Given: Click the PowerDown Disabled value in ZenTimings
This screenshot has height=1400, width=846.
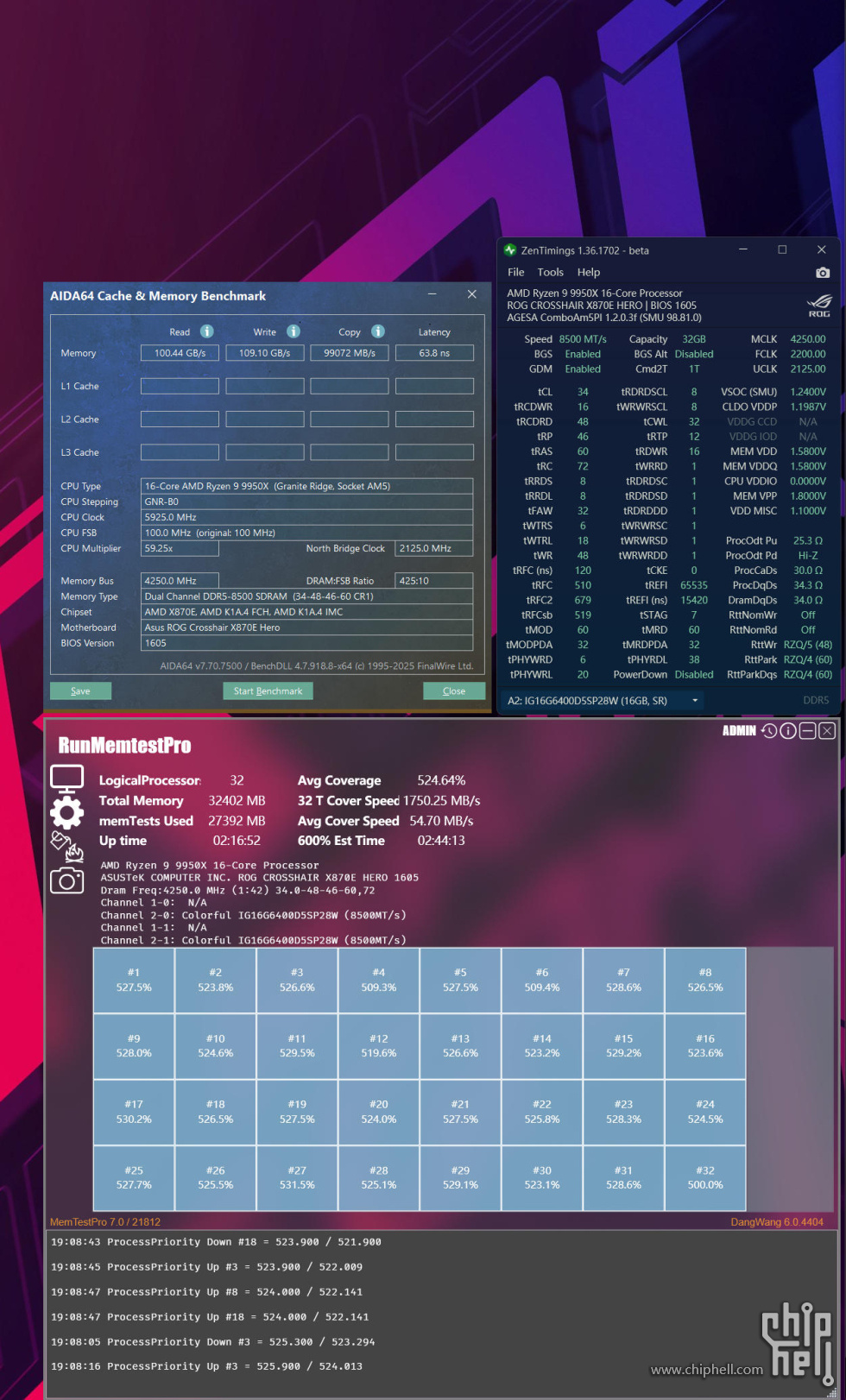Looking at the screenshot, I should 694,675.
